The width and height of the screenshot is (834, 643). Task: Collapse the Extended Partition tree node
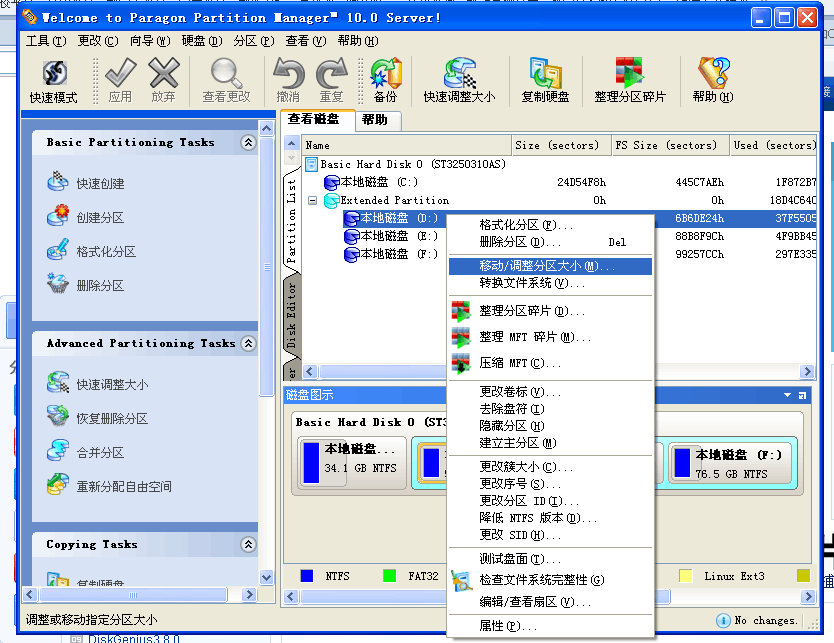tap(313, 201)
